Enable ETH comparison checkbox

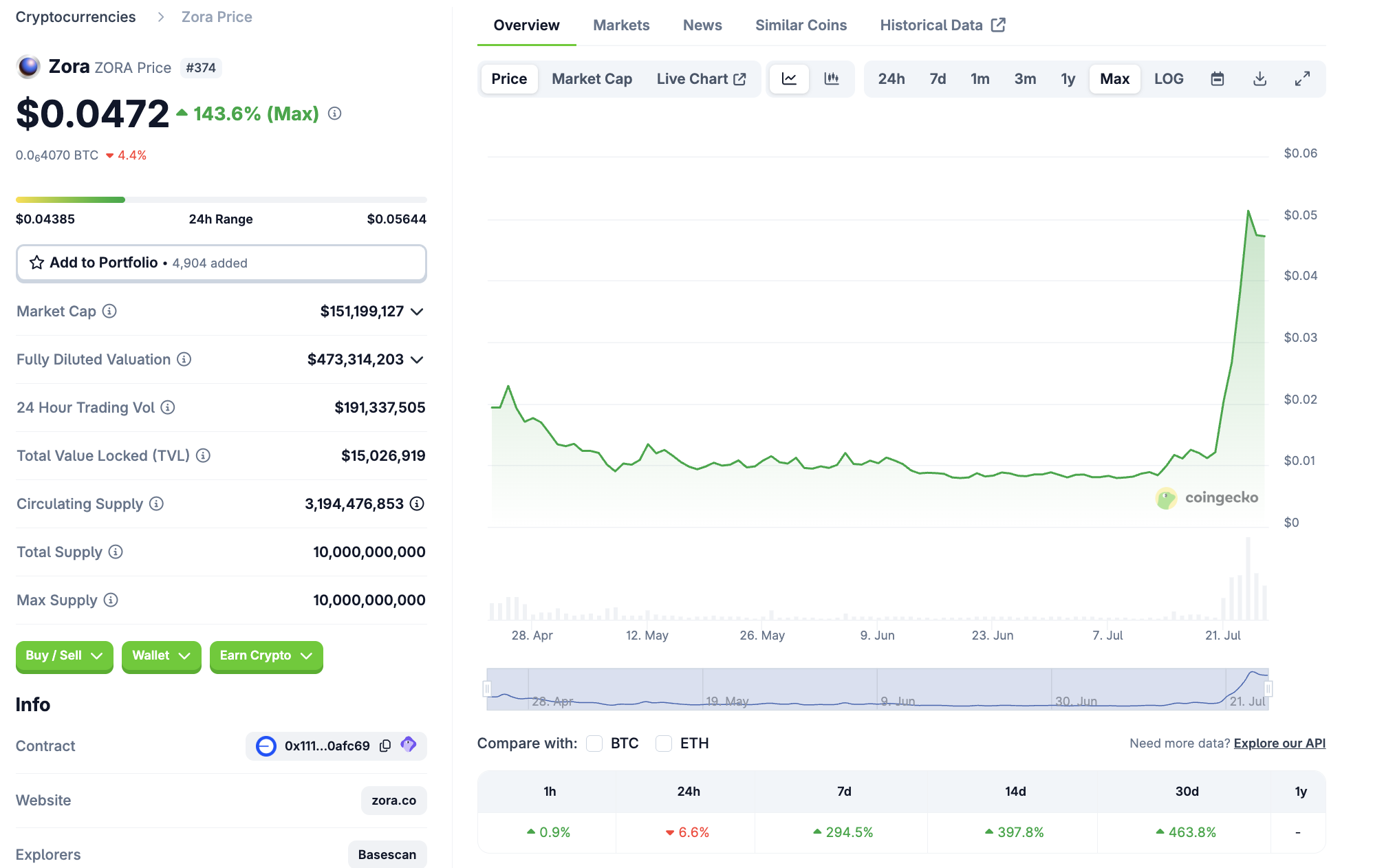pos(664,744)
